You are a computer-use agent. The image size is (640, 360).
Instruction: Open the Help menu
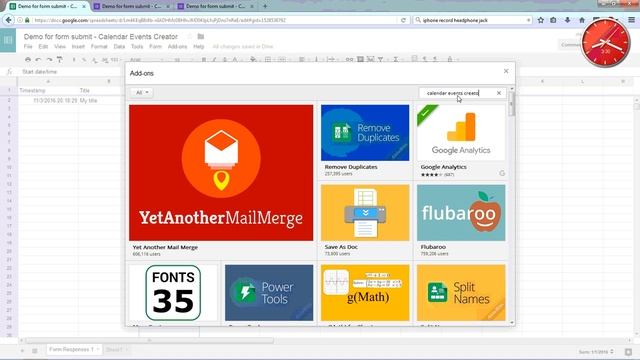pos(198,47)
